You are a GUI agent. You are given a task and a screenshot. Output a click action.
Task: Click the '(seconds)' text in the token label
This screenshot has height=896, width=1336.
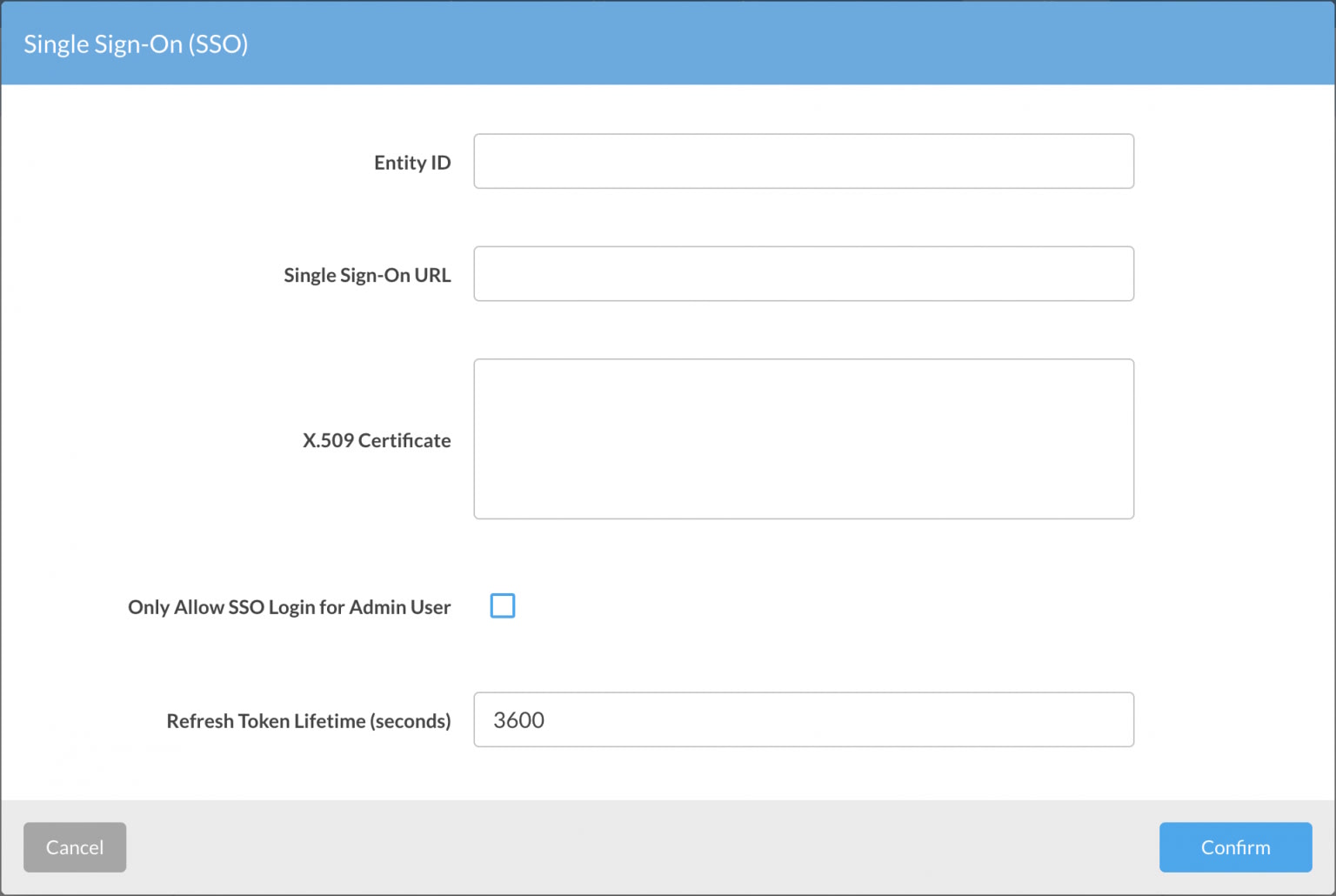pyautogui.click(x=411, y=721)
